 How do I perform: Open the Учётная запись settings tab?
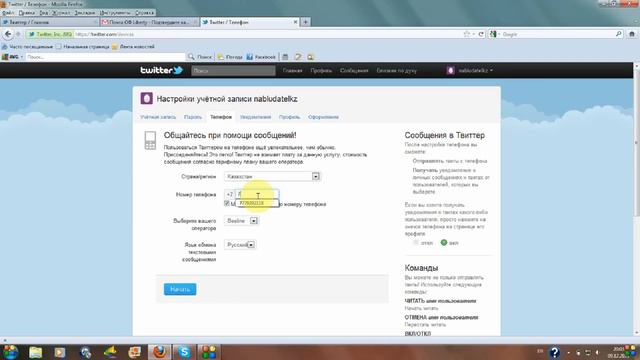click(158, 117)
